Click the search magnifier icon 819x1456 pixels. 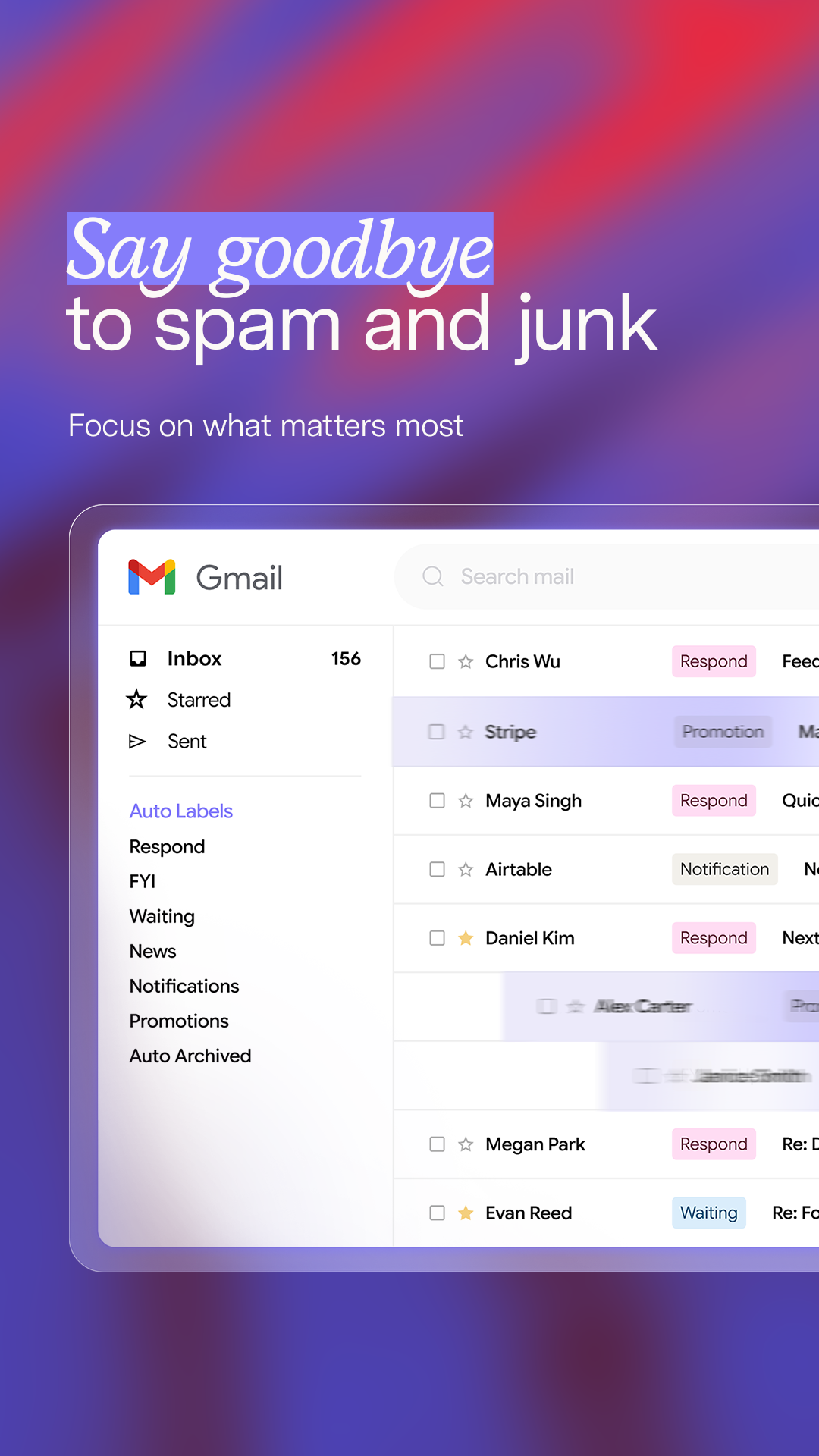433,576
